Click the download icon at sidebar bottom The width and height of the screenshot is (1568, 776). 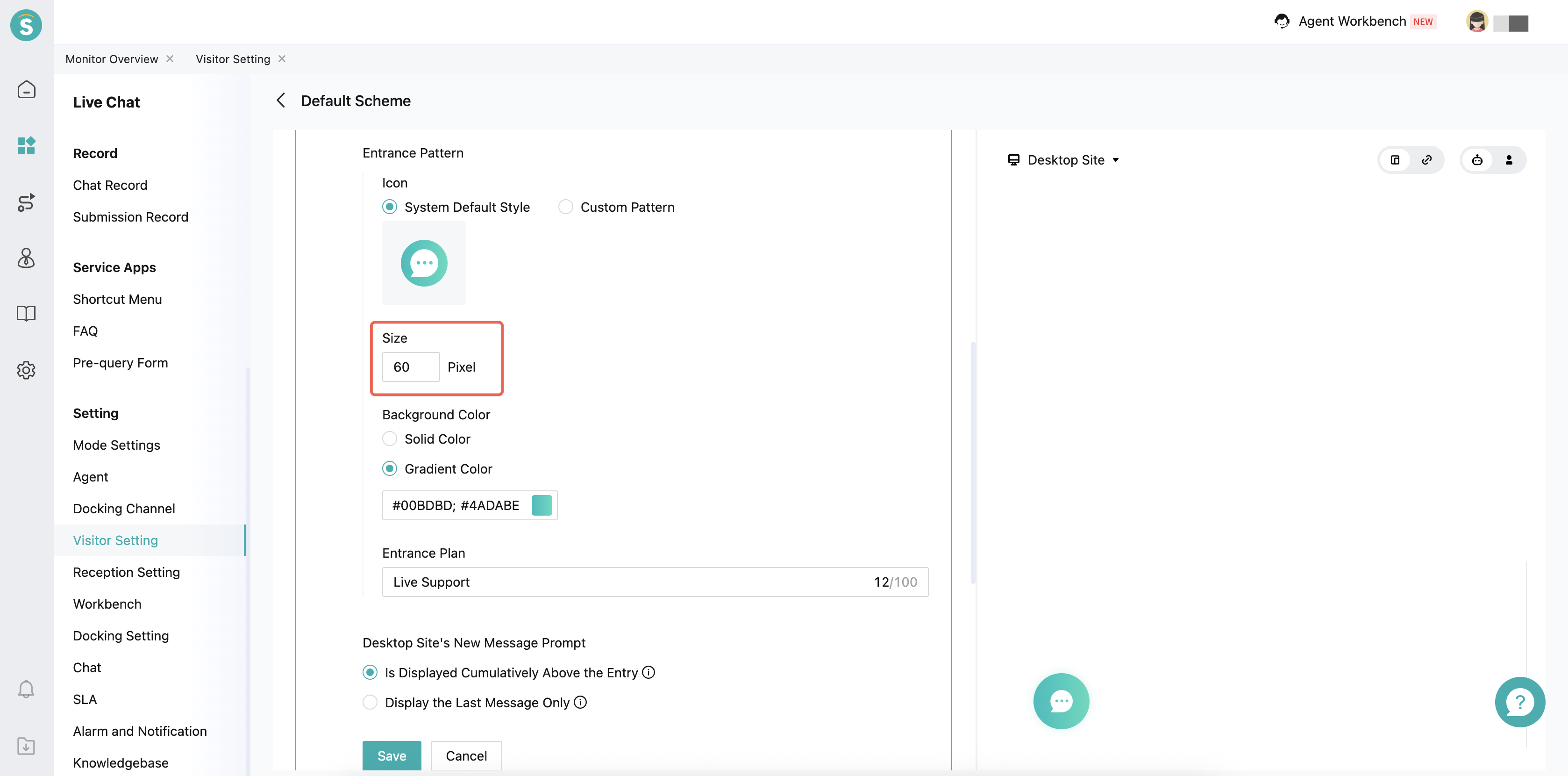(x=26, y=746)
